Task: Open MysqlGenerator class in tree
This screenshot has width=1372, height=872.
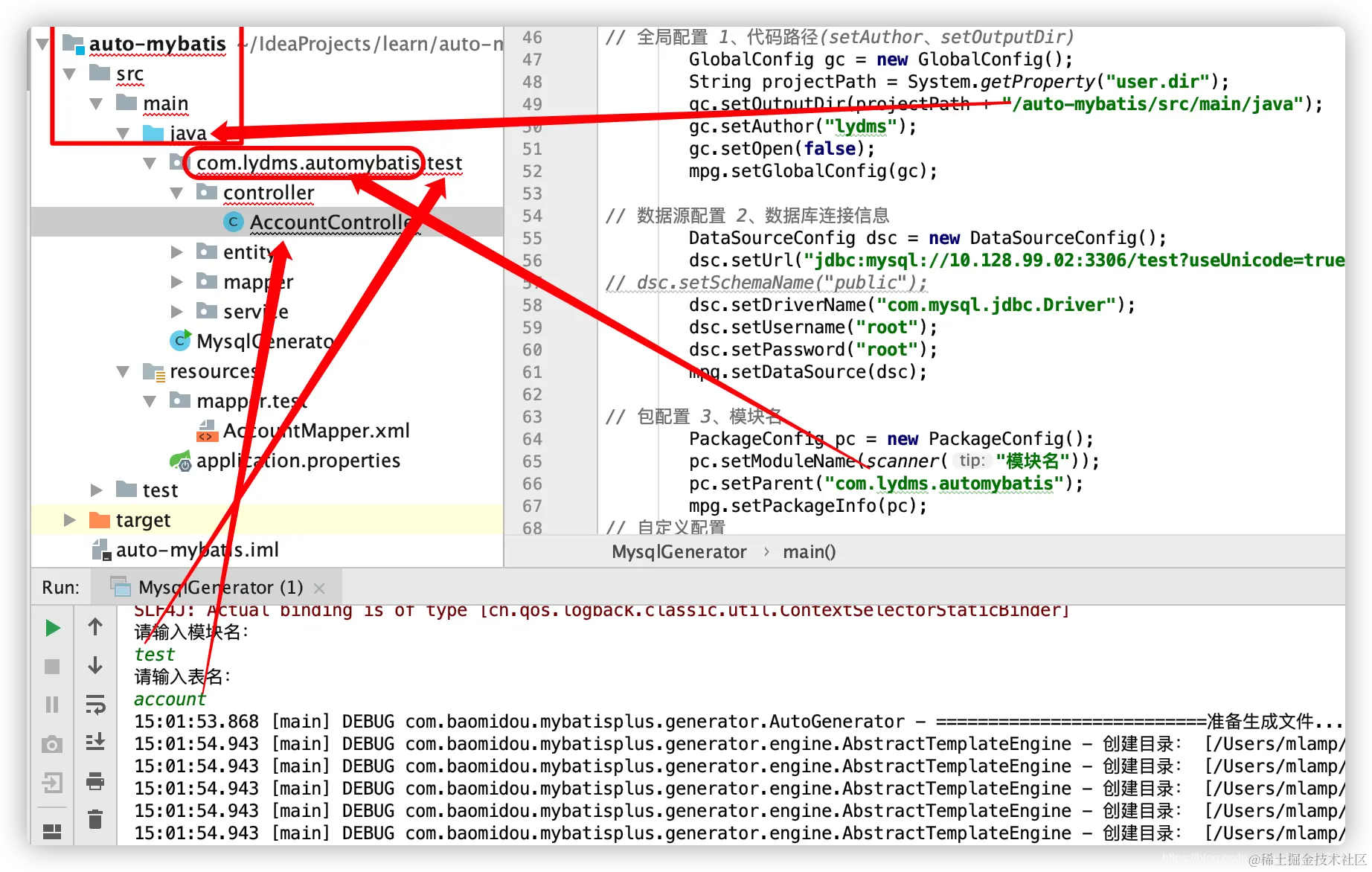Action: [265, 342]
